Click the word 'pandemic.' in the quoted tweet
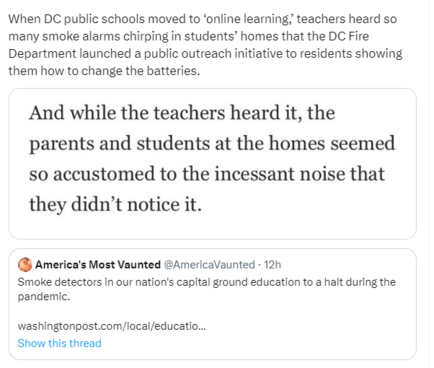 (44, 296)
